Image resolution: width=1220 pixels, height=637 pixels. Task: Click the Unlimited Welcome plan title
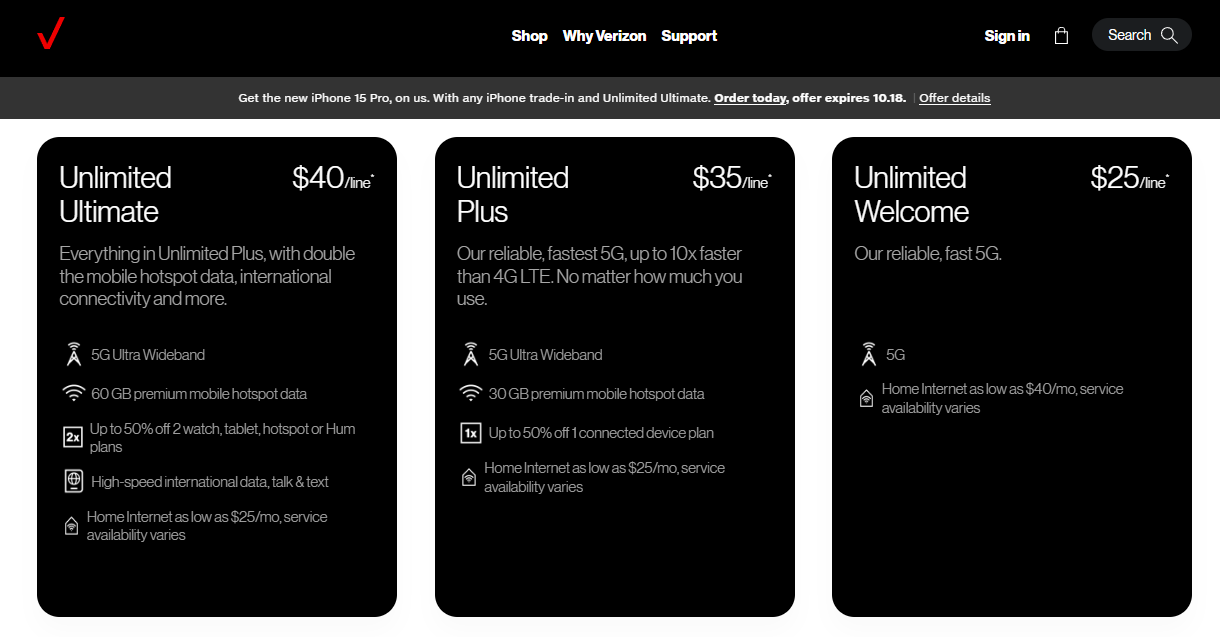tap(912, 195)
